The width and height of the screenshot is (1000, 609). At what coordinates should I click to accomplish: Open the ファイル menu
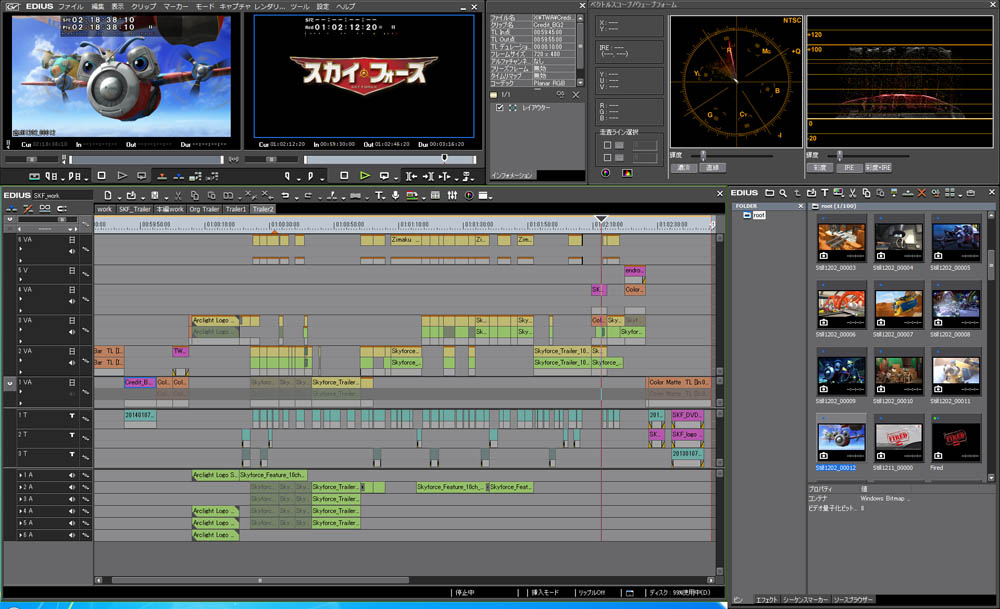[71, 6]
